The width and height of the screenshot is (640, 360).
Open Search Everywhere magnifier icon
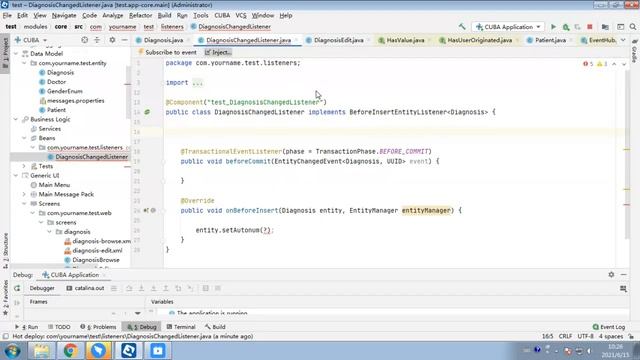pyautogui.click(x=633, y=27)
